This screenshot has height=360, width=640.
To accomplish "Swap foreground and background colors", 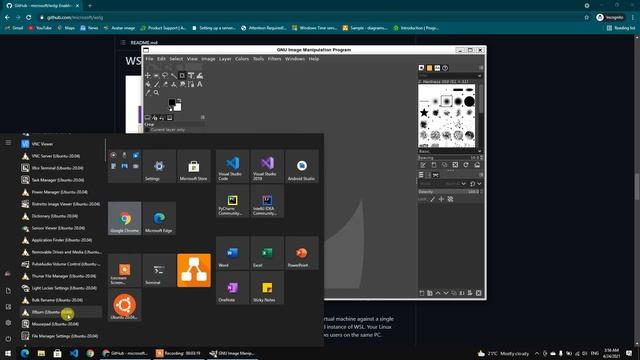I will [x=179, y=100].
